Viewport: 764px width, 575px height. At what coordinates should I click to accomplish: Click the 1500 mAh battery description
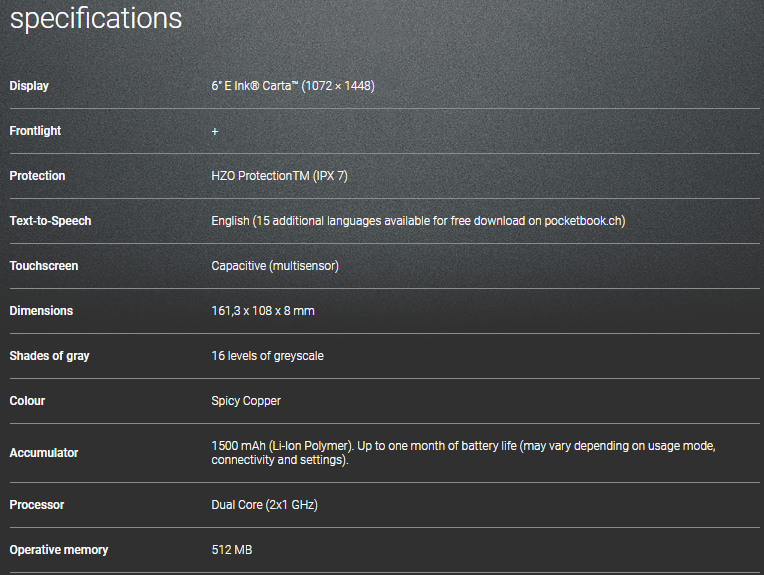[463, 452]
